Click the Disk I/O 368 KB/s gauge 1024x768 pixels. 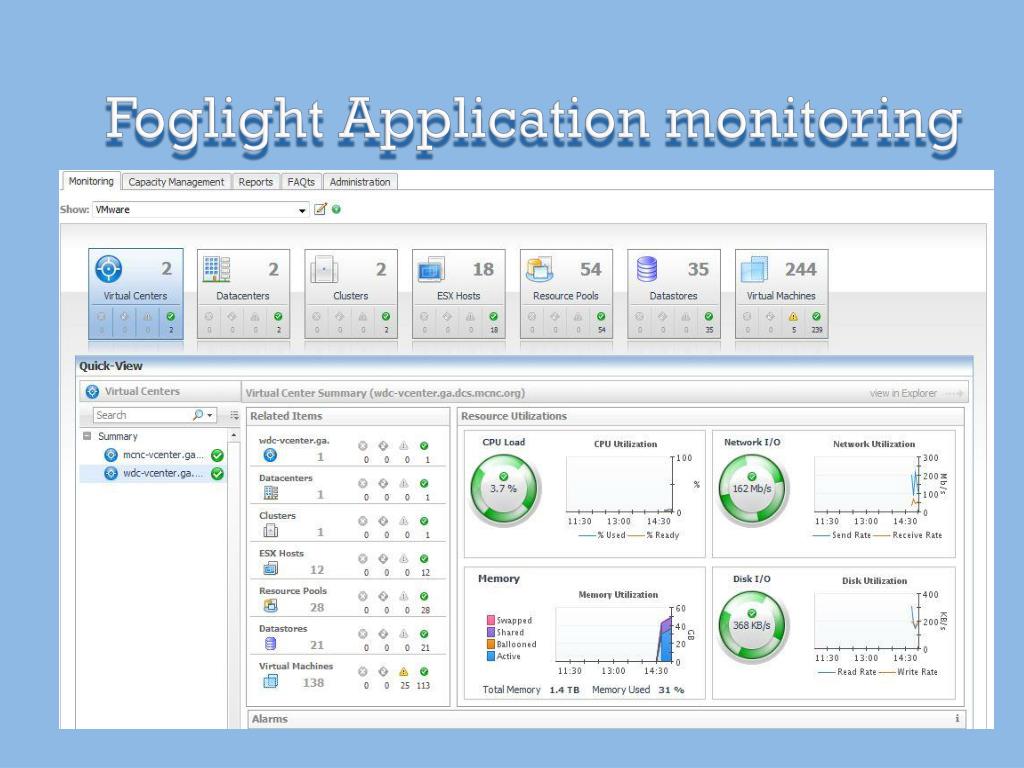coord(752,625)
